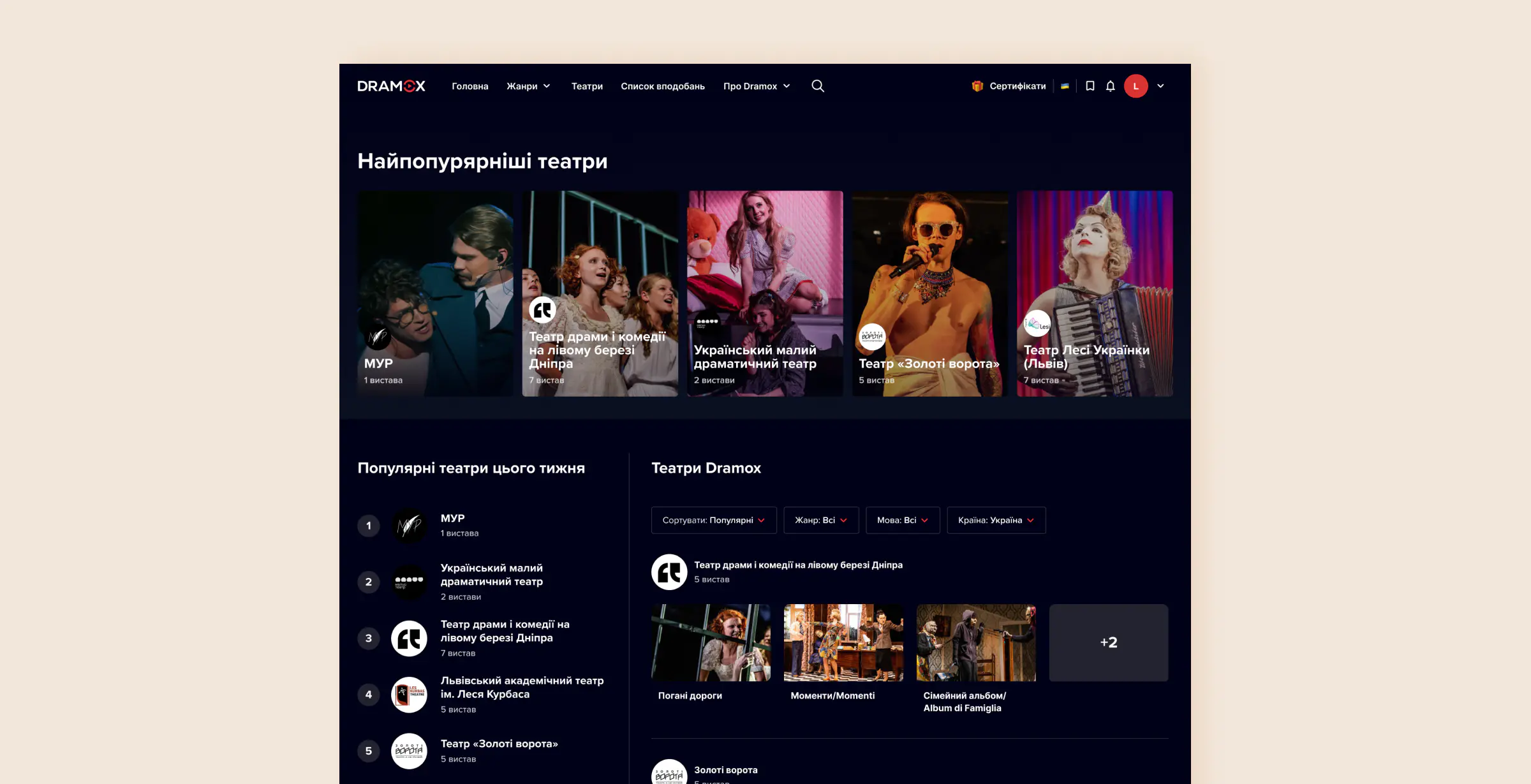Image resolution: width=1531 pixels, height=784 pixels.
Task: Click the gift certificate icon
Action: point(977,86)
